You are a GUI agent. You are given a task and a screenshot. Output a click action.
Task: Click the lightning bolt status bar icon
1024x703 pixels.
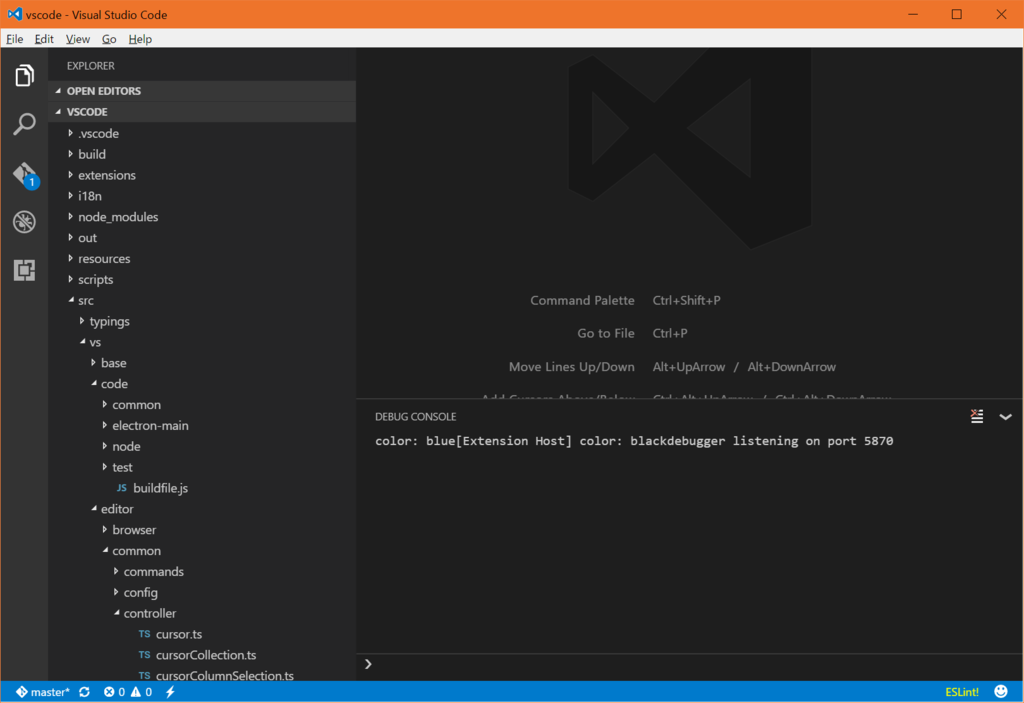(x=170, y=692)
